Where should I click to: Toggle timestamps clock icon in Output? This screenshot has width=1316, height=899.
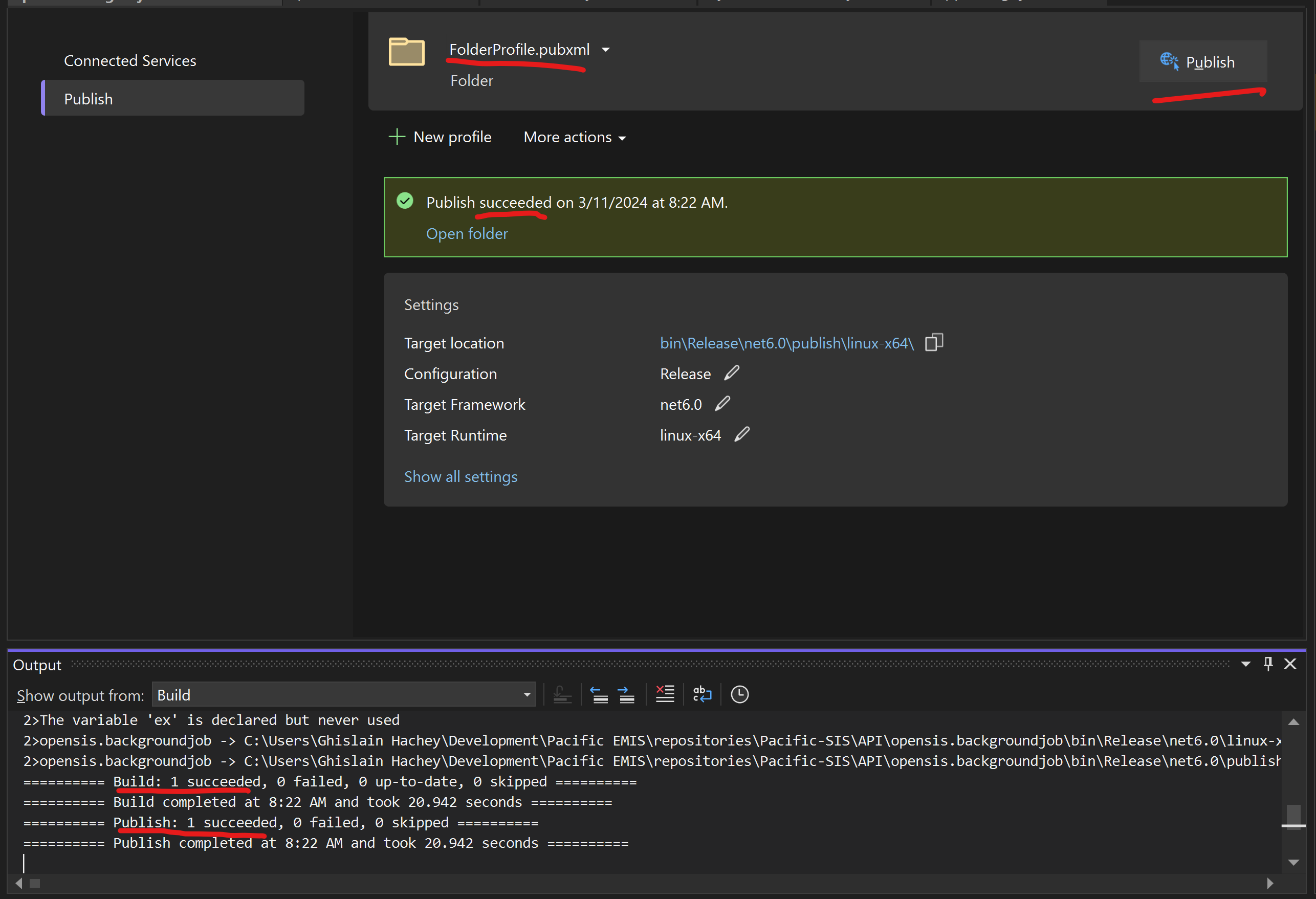tap(739, 695)
